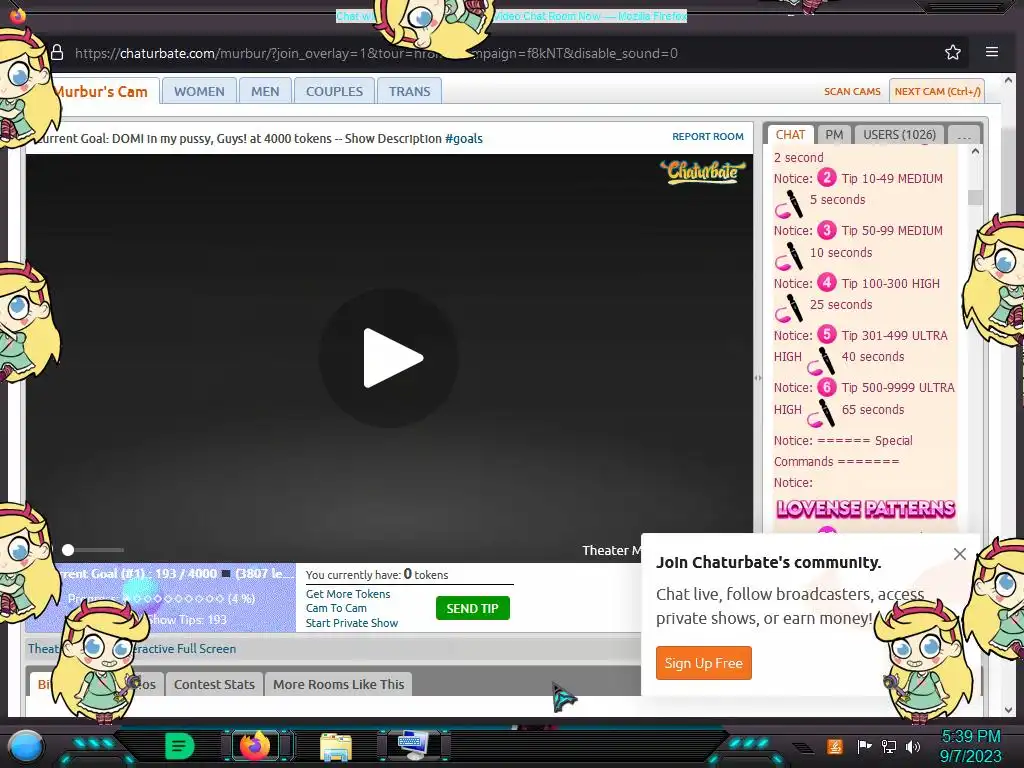The height and width of the screenshot is (768, 1024).
Task: Open the USERS (1026) tab
Action: pyautogui.click(x=899, y=135)
